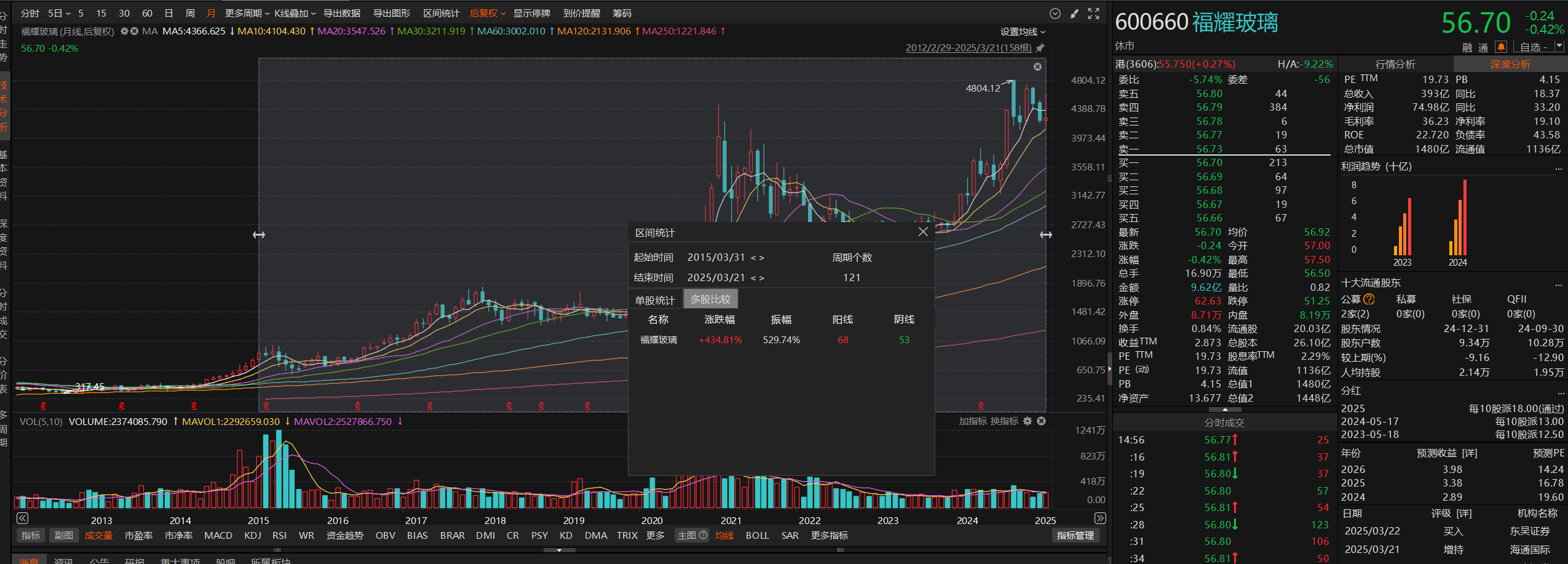Click the 指标管理 button
1568x564 pixels.
[x=1074, y=536]
